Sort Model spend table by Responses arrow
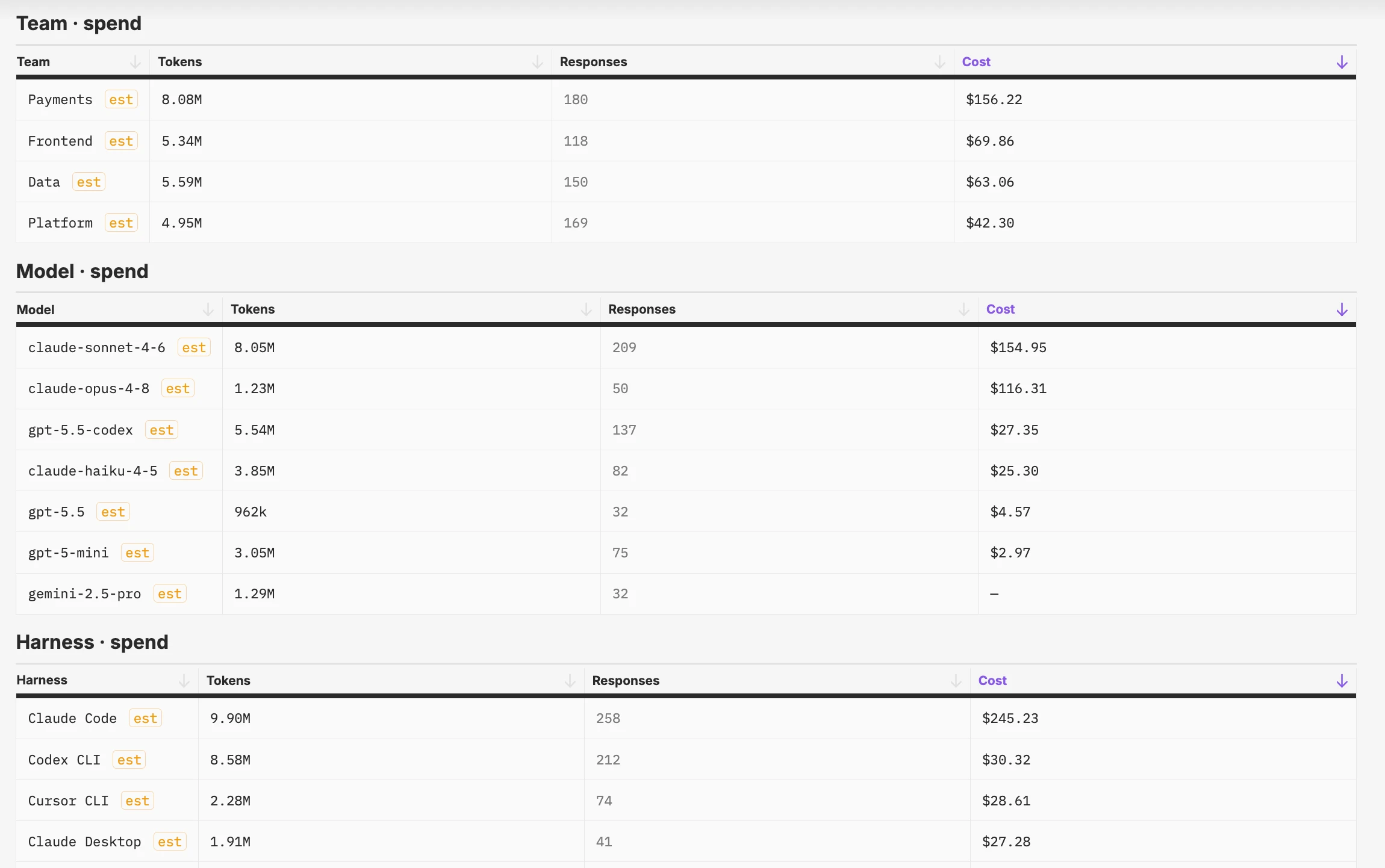 (963, 309)
